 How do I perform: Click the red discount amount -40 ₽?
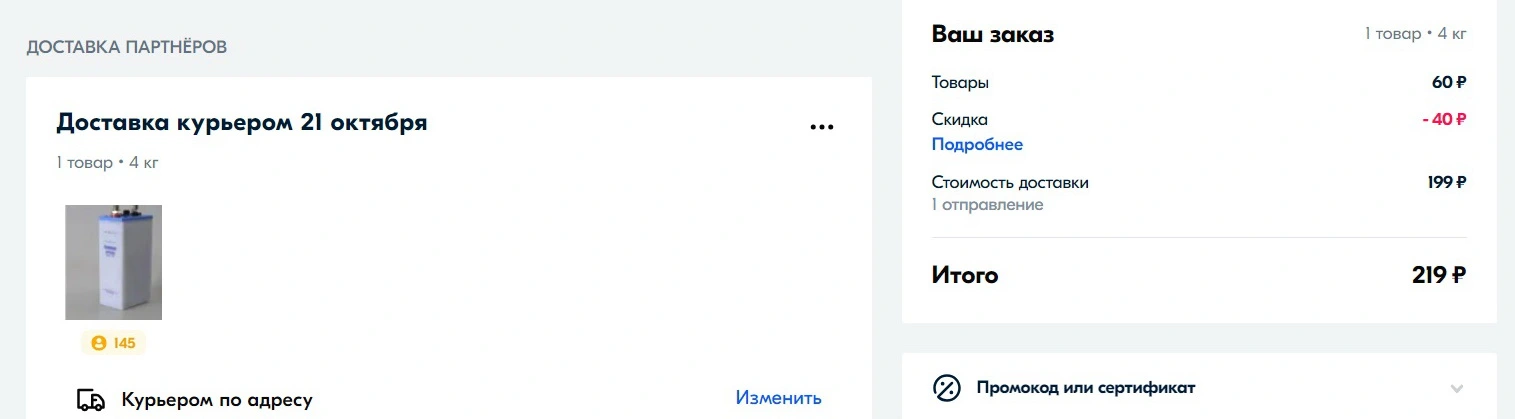(1444, 119)
